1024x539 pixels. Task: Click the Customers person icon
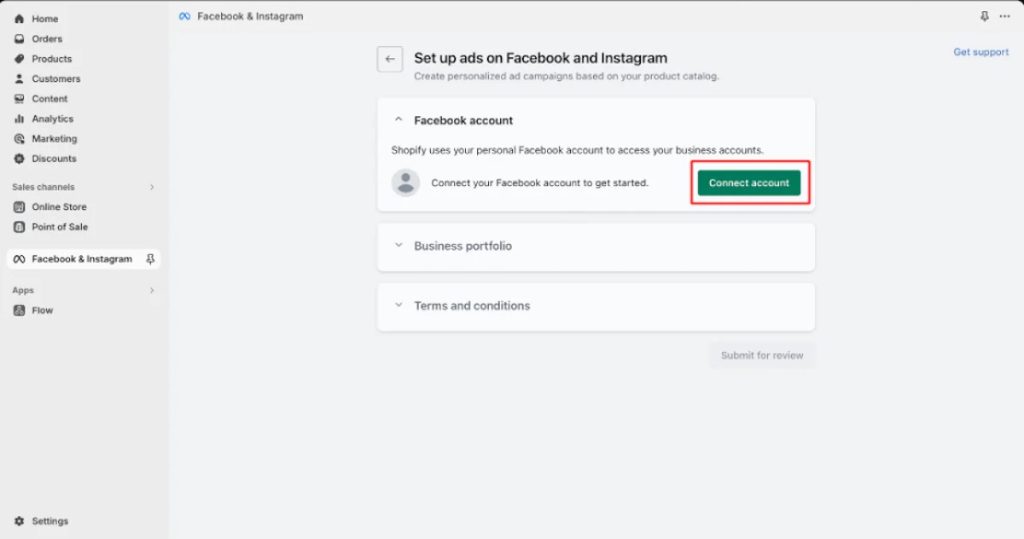coord(19,79)
